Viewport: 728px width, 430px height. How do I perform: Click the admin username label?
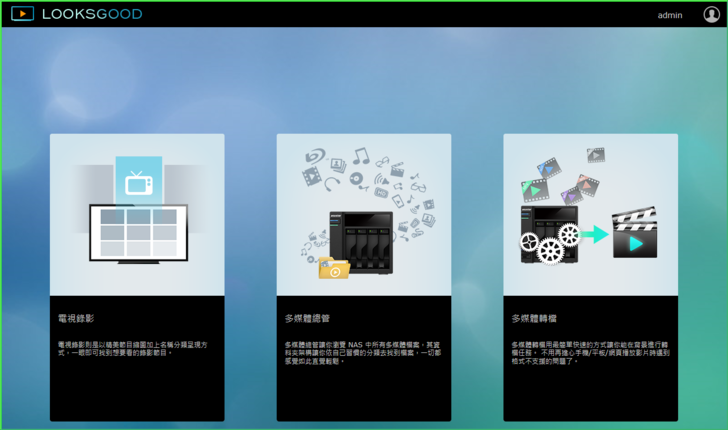(x=670, y=15)
